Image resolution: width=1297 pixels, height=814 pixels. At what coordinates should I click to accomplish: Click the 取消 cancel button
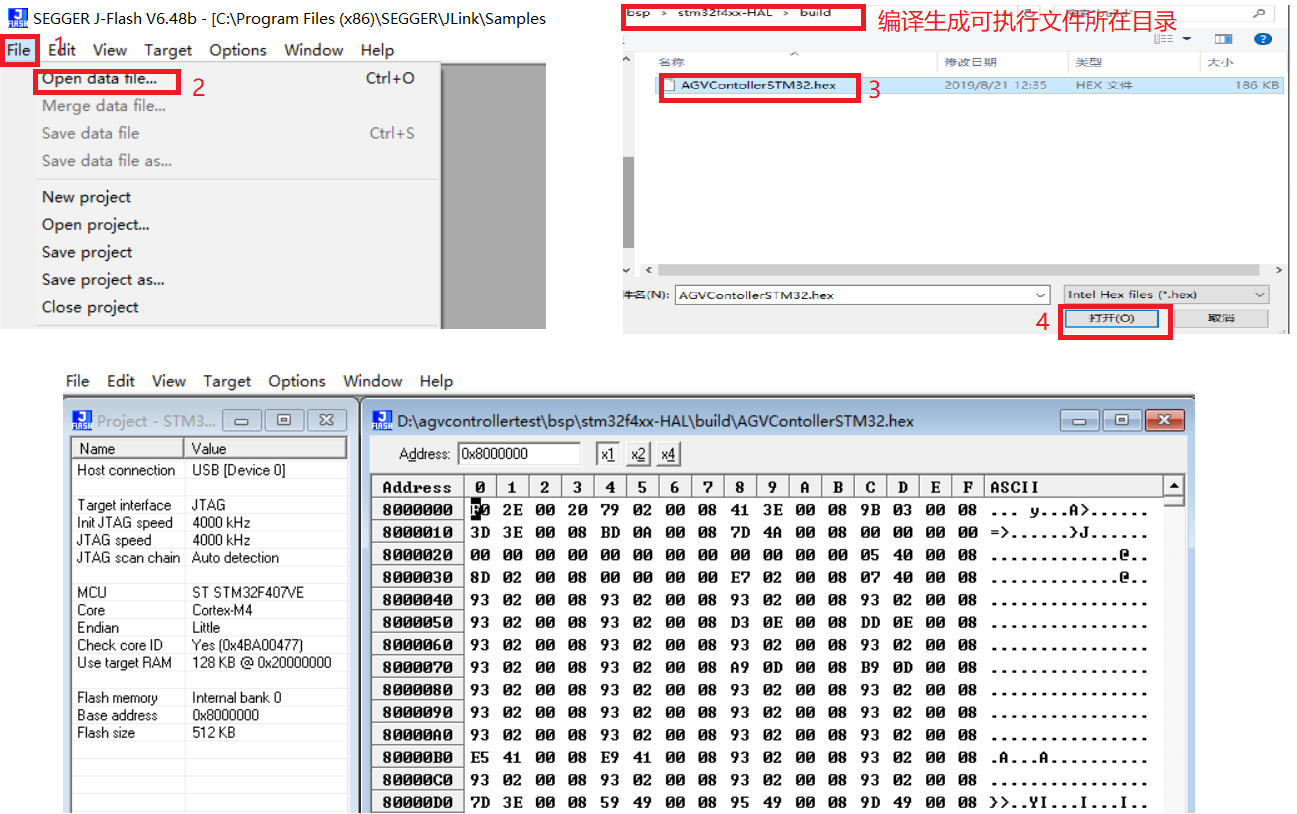click(x=1221, y=318)
